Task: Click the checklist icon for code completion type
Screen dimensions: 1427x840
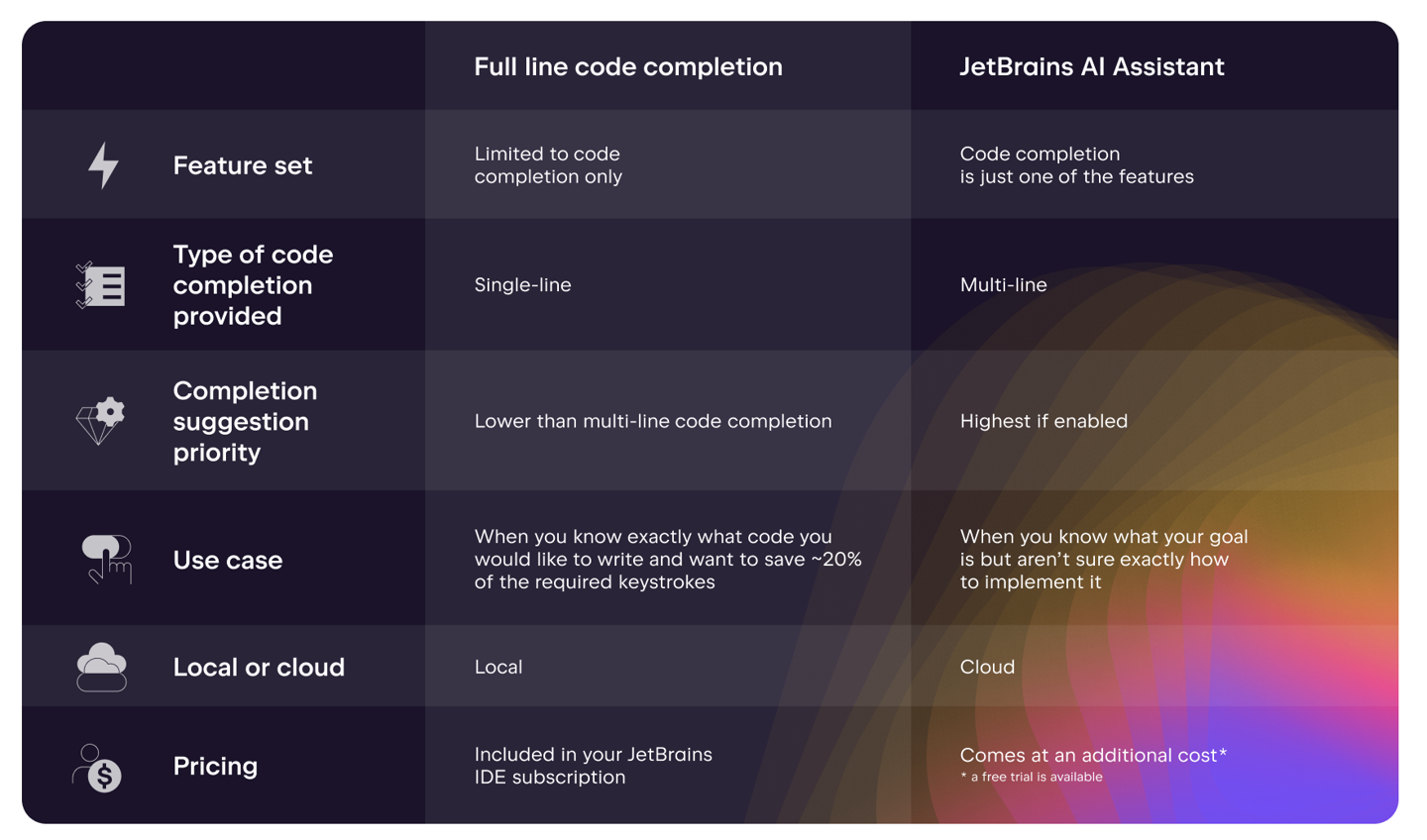Action: click(x=100, y=285)
